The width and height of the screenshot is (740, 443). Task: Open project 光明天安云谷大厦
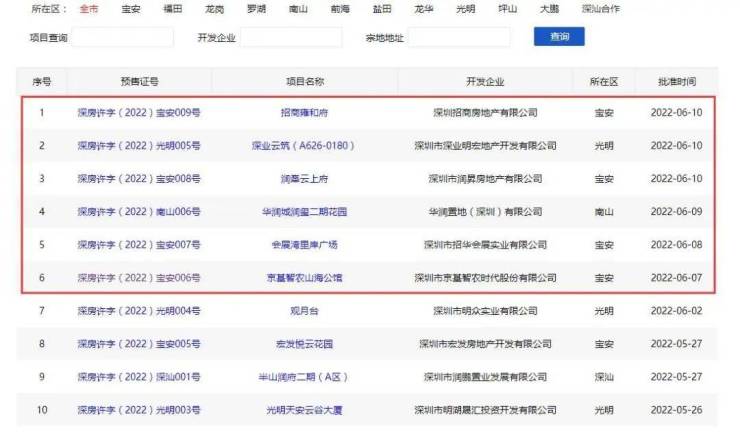pos(304,410)
